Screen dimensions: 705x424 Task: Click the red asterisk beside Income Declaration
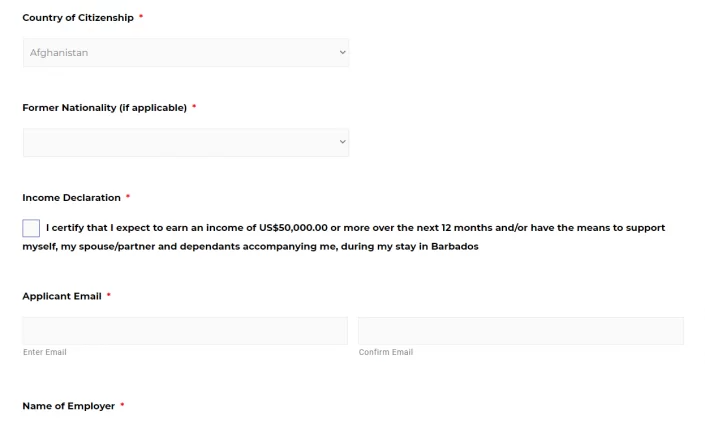128,196
